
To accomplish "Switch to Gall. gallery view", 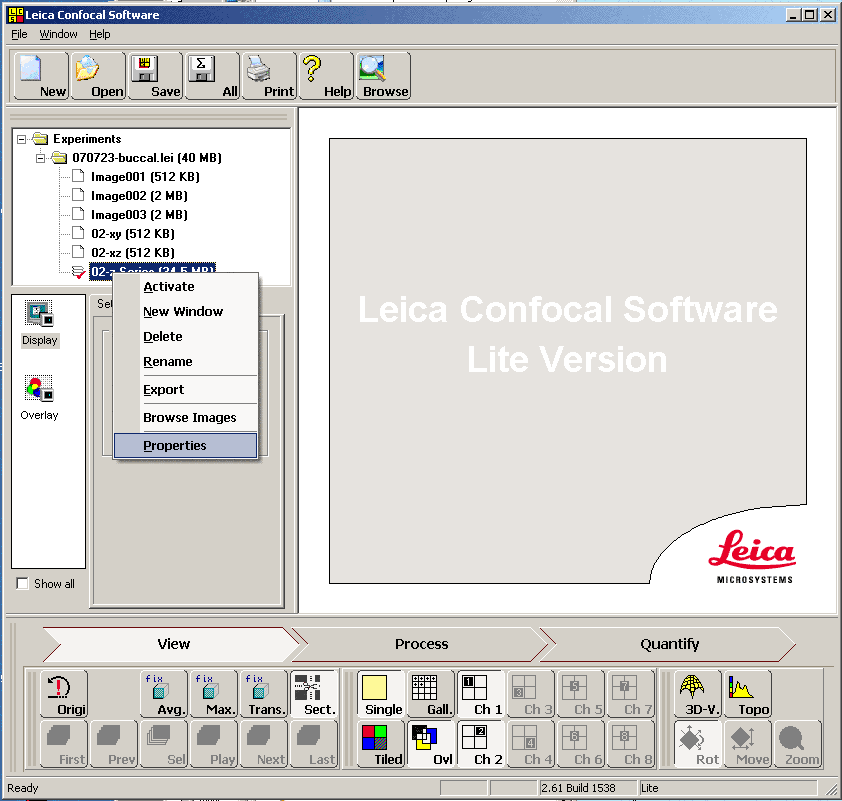I will coord(431,694).
